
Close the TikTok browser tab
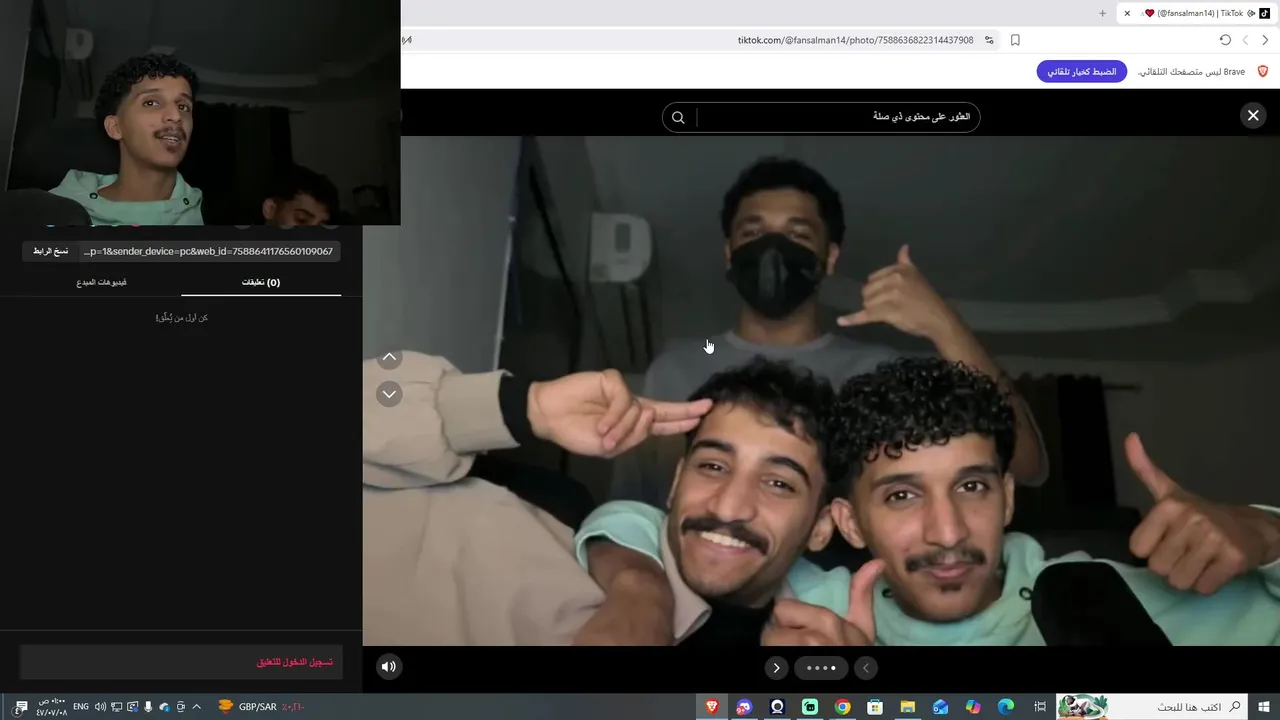point(1127,13)
